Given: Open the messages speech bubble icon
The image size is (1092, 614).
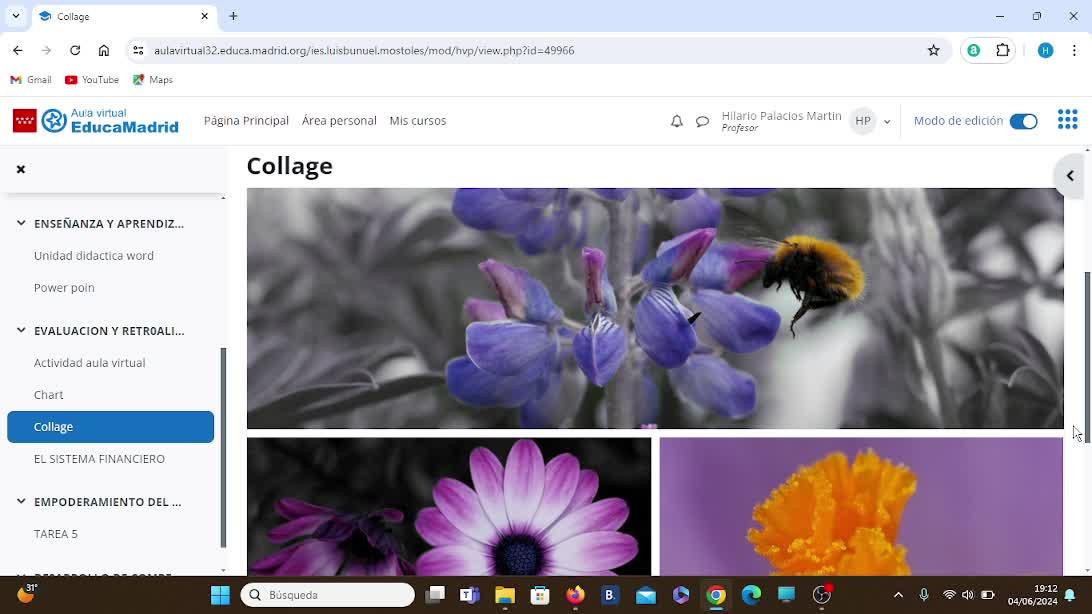Looking at the screenshot, I should pyautogui.click(x=702, y=121).
